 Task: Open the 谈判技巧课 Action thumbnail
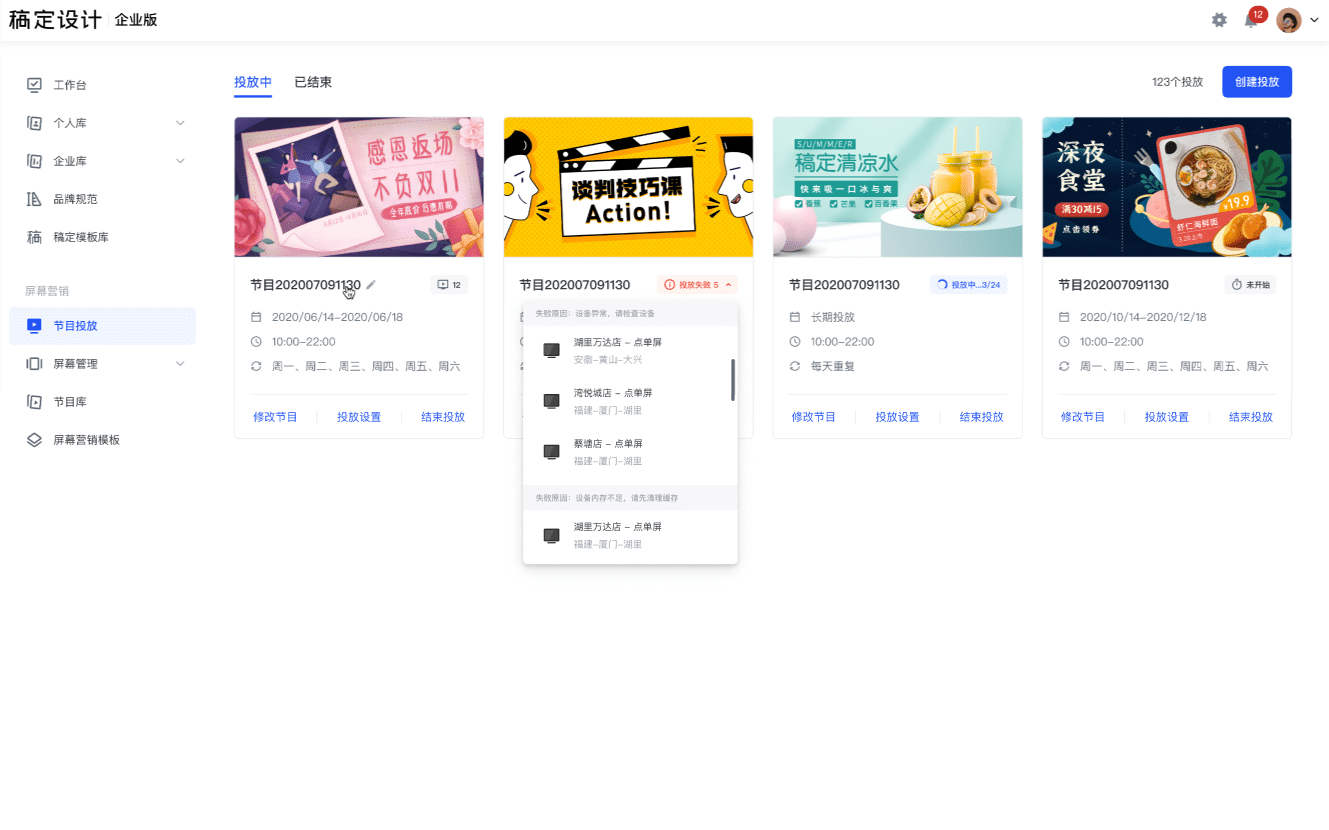click(x=628, y=187)
